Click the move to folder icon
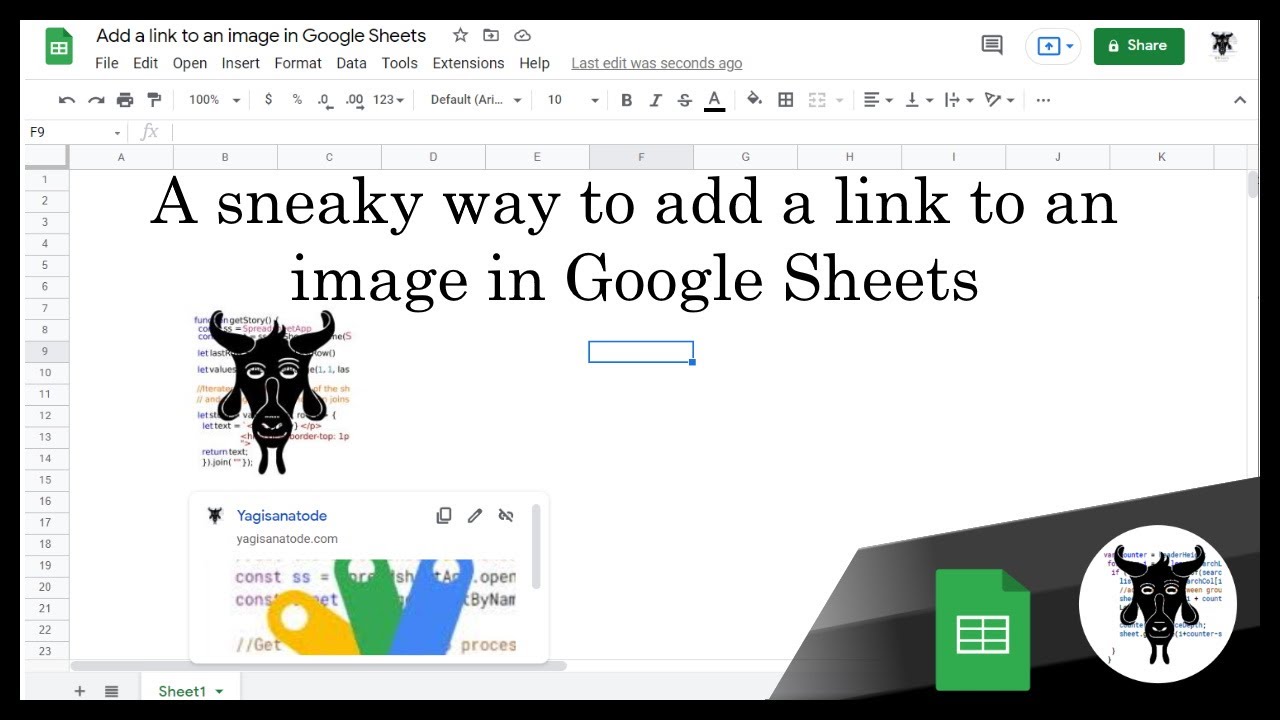 click(491, 35)
